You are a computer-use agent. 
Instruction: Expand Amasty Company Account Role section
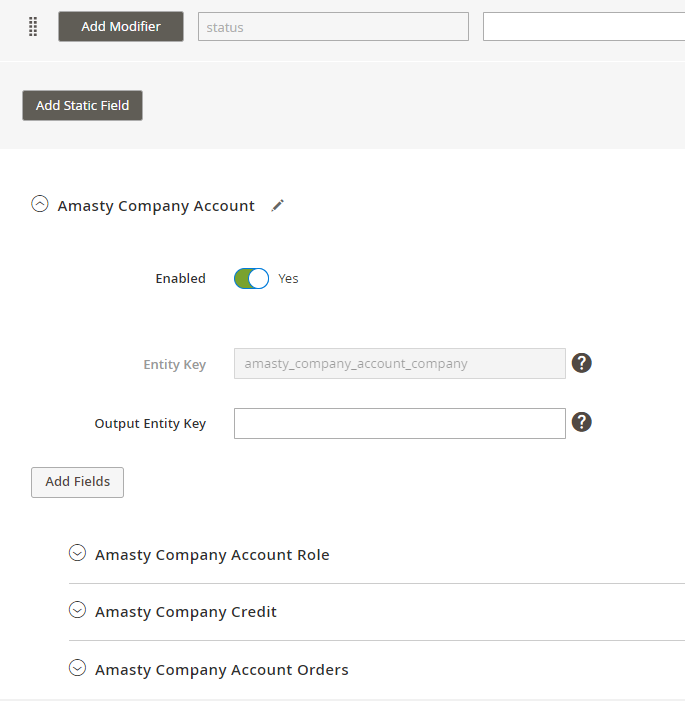77,553
